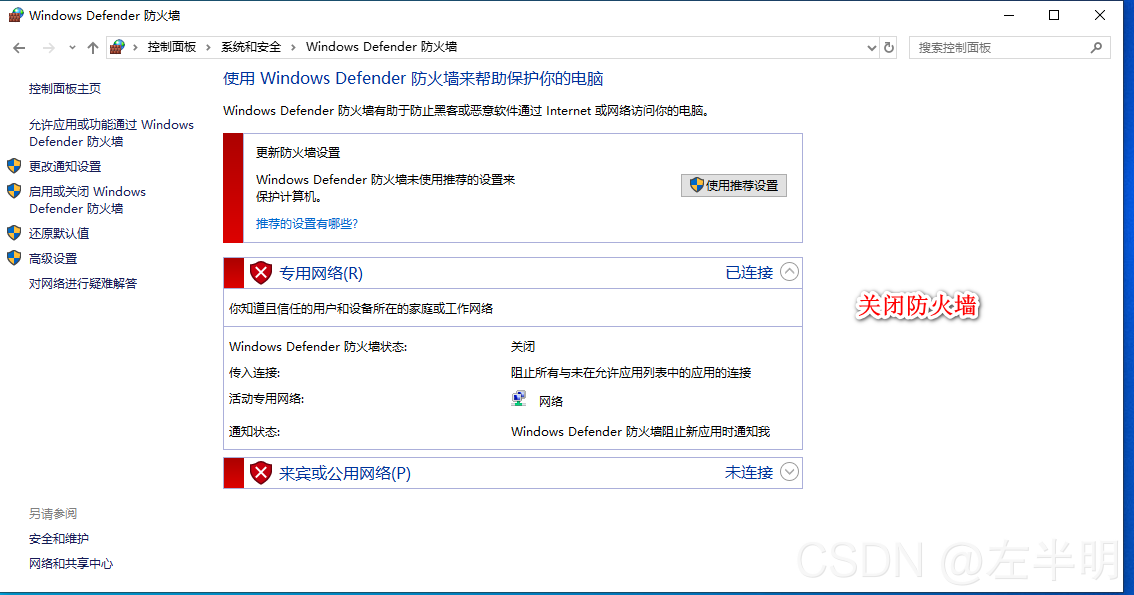Open 启用或关闭 Windows Defender 防火墙 link
Screen dimensions: 1134x595
pos(88,200)
